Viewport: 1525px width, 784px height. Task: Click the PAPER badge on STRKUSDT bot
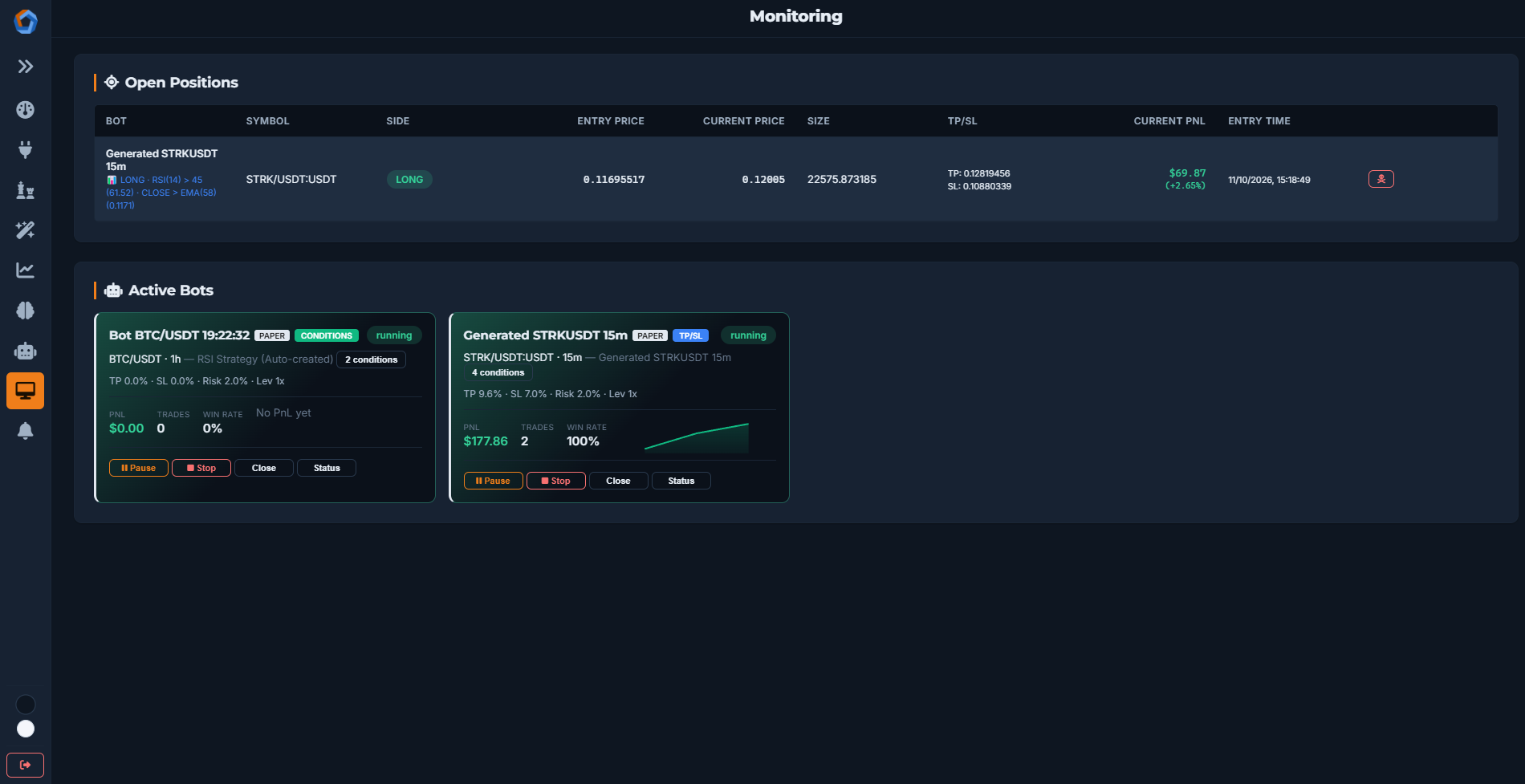(650, 335)
